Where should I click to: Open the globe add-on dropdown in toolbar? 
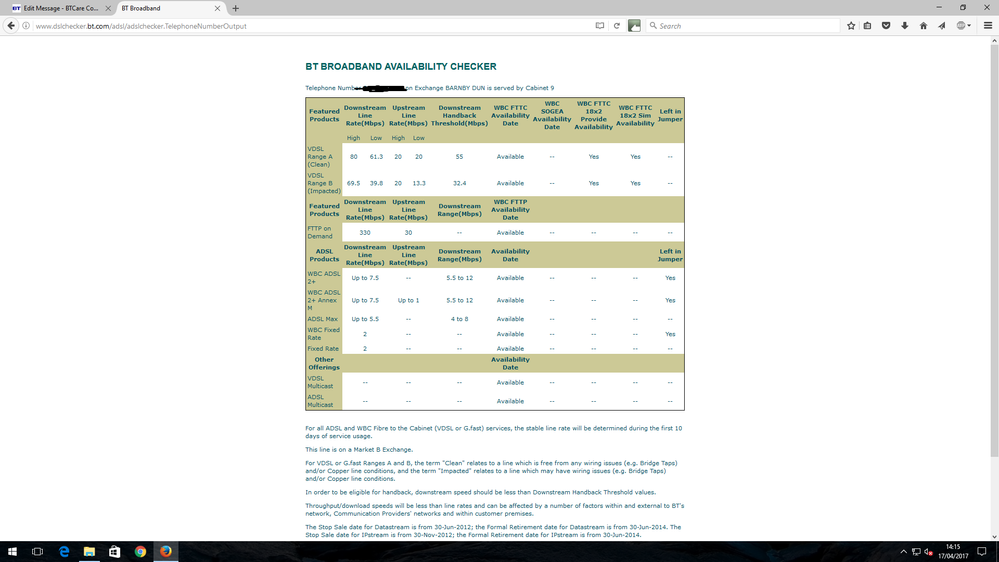click(963, 25)
